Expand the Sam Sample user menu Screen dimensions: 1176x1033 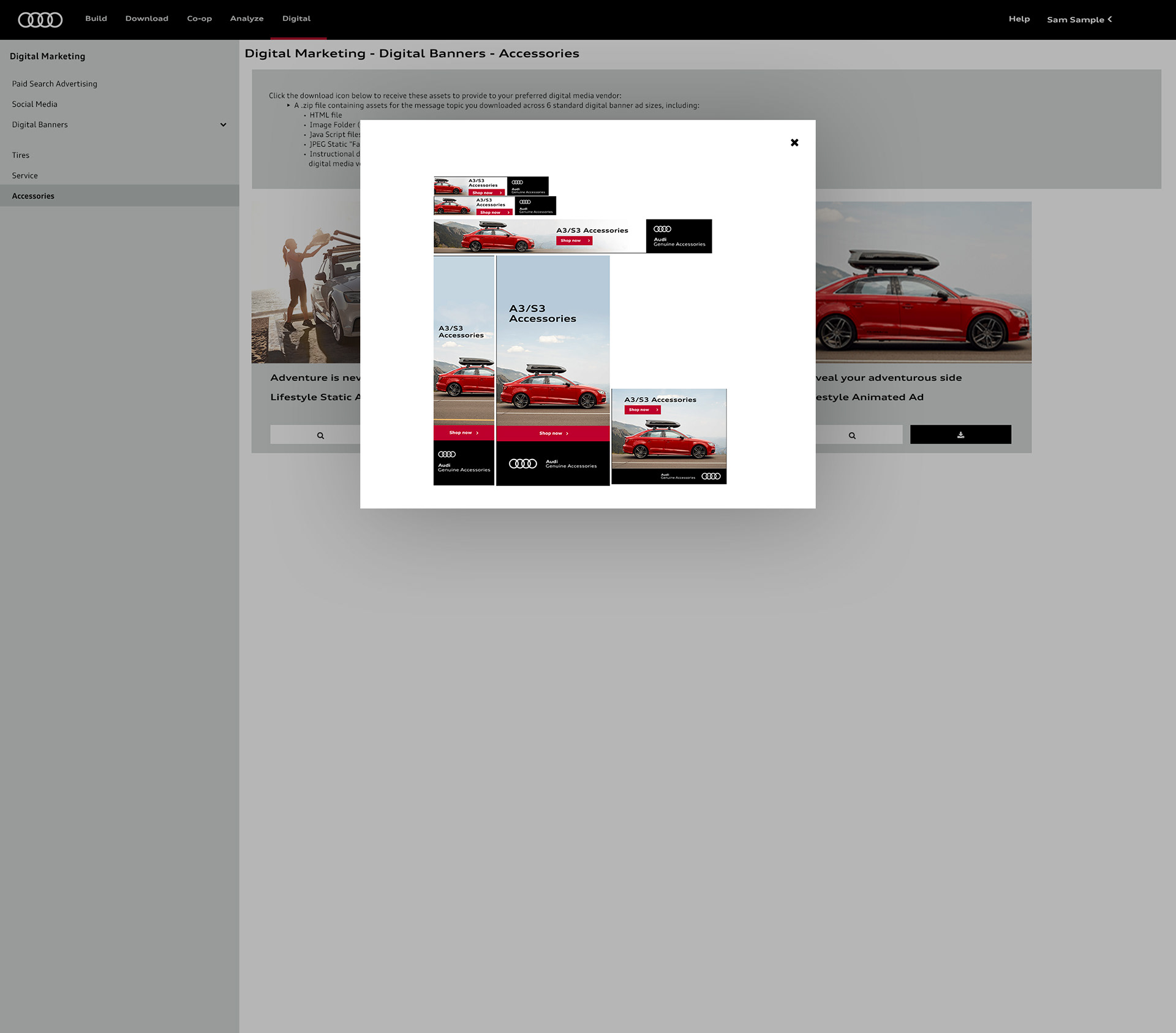coord(1079,20)
